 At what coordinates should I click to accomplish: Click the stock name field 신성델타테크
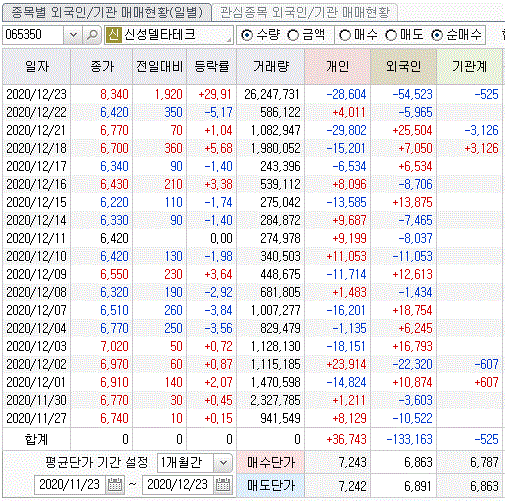pyautogui.click(x=168, y=35)
